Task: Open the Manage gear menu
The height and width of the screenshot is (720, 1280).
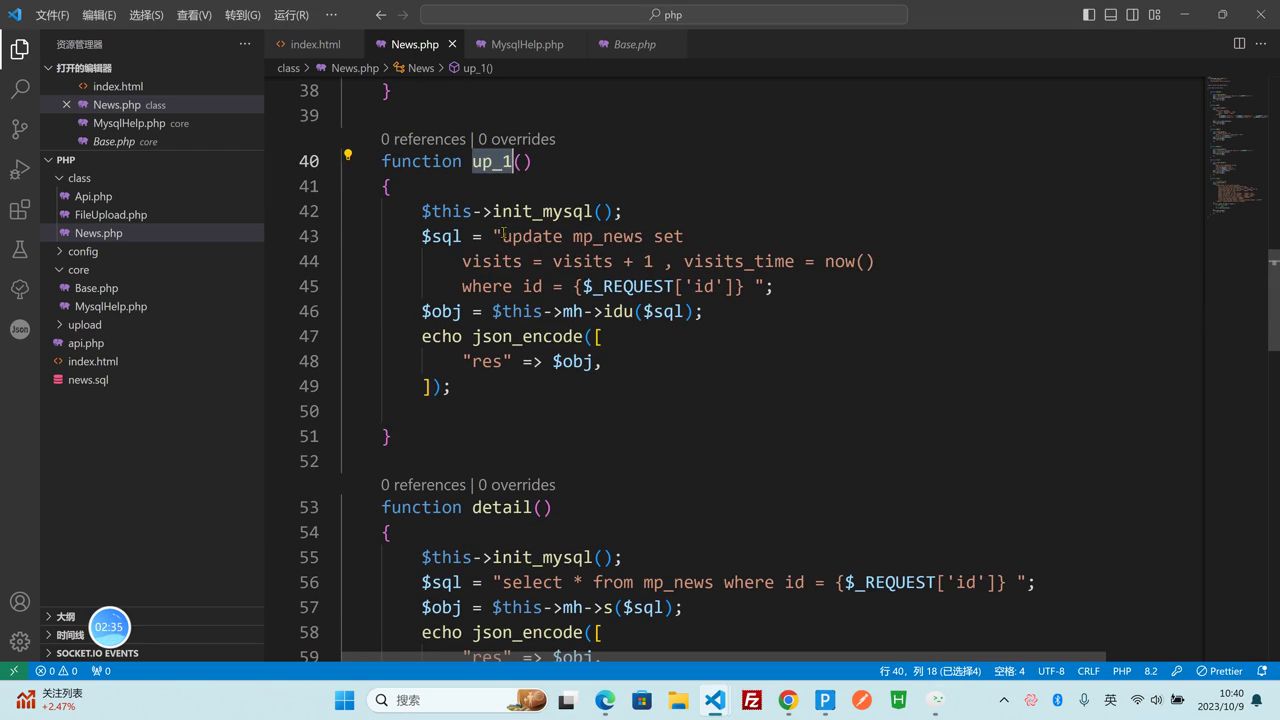Action: click(x=20, y=642)
